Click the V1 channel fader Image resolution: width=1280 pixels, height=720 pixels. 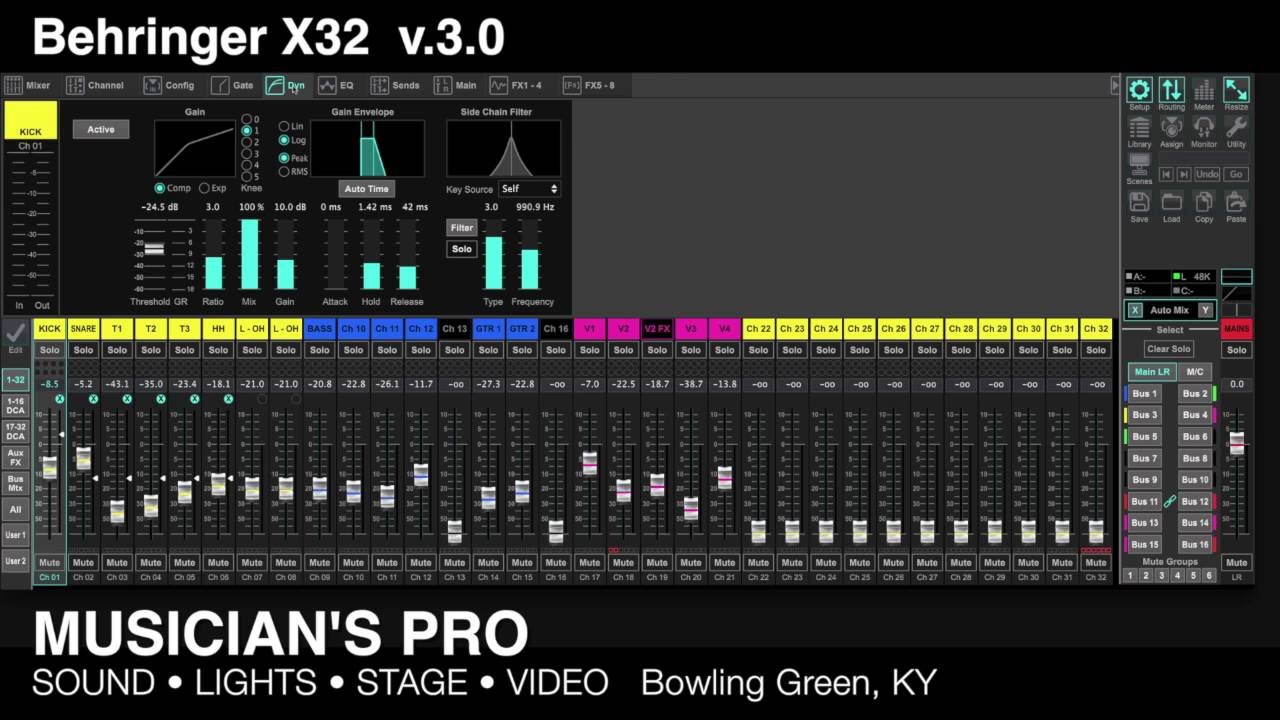click(x=589, y=463)
